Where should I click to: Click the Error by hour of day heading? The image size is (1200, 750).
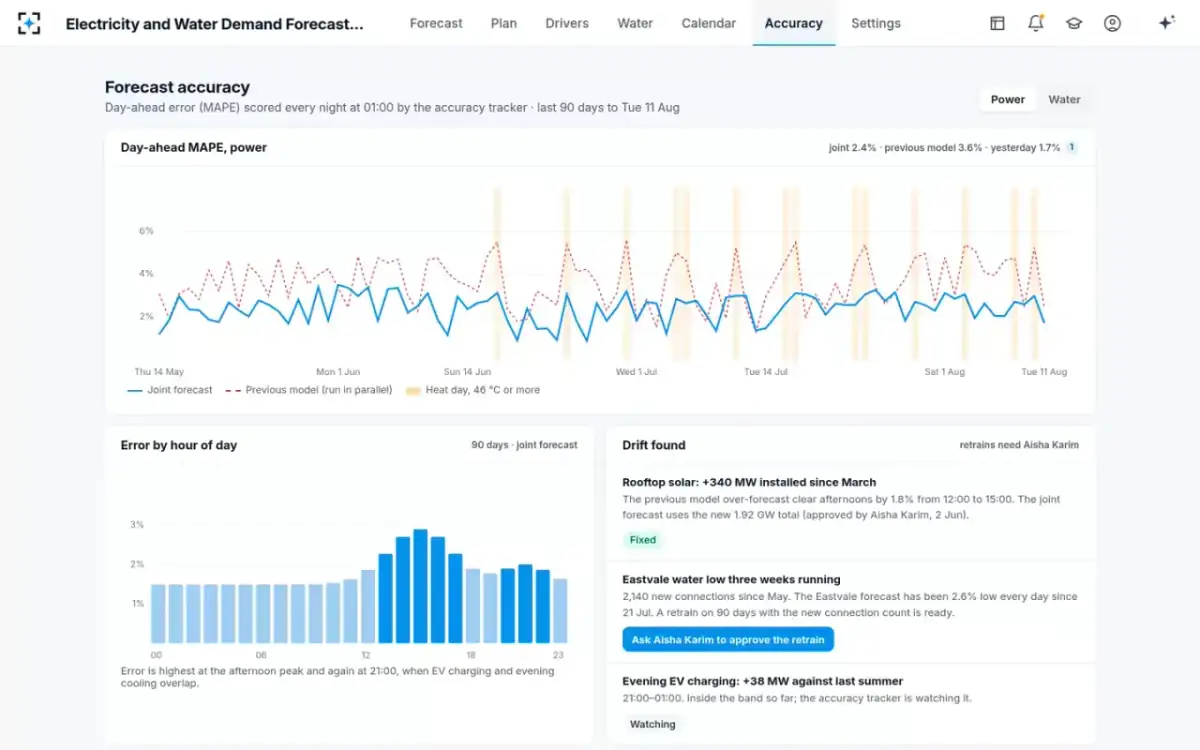[x=179, y=445]
